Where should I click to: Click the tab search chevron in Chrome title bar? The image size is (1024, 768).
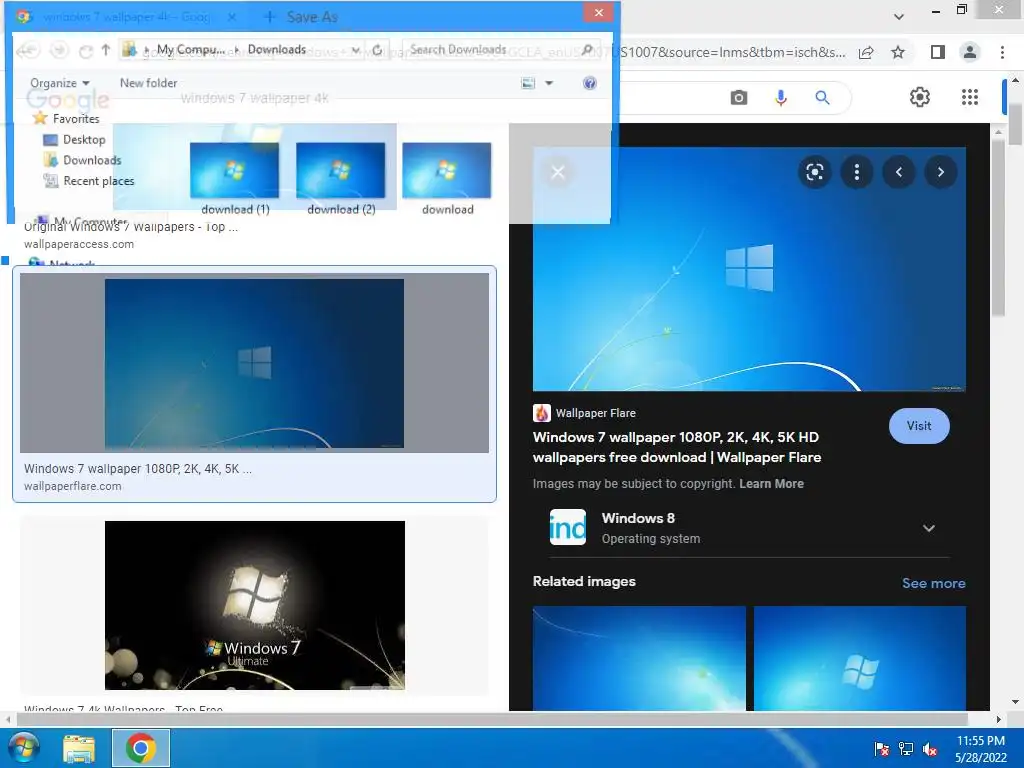899,16
